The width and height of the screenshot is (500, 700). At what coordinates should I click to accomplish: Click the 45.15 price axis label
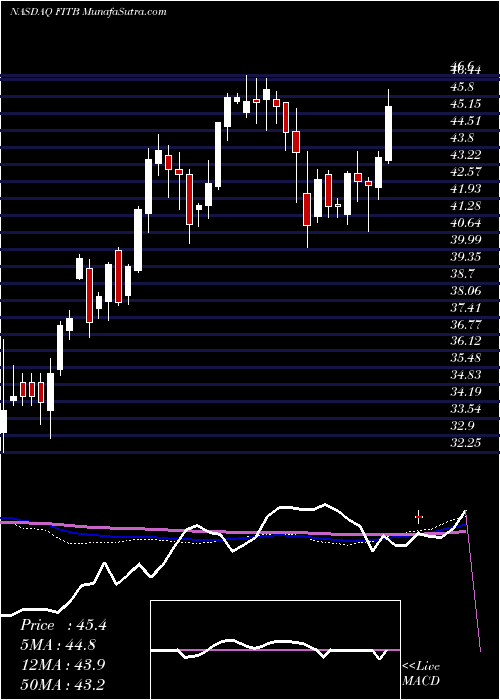pyautogui.click(x=466, y=104)
